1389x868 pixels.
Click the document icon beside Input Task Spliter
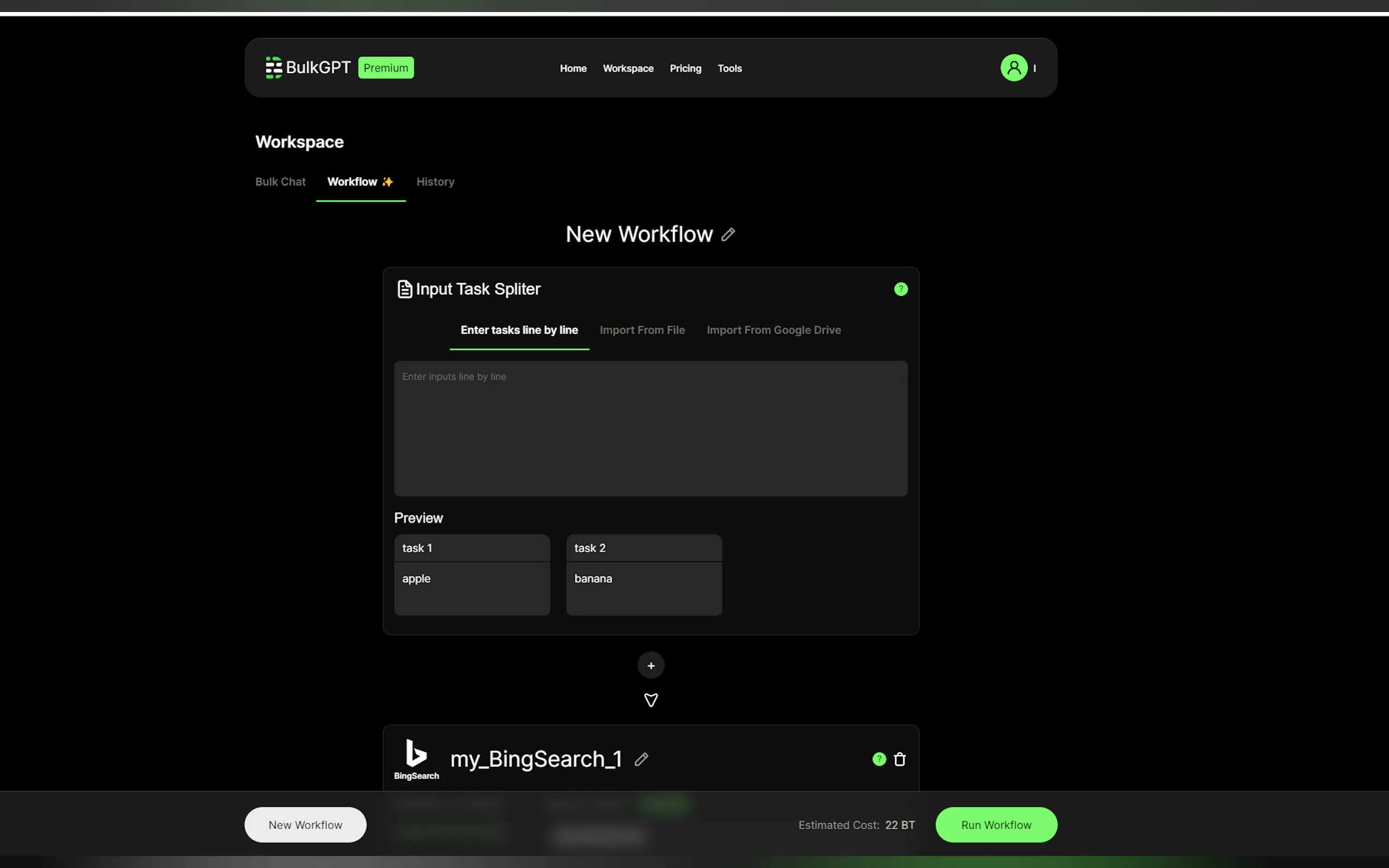point(404,289)
